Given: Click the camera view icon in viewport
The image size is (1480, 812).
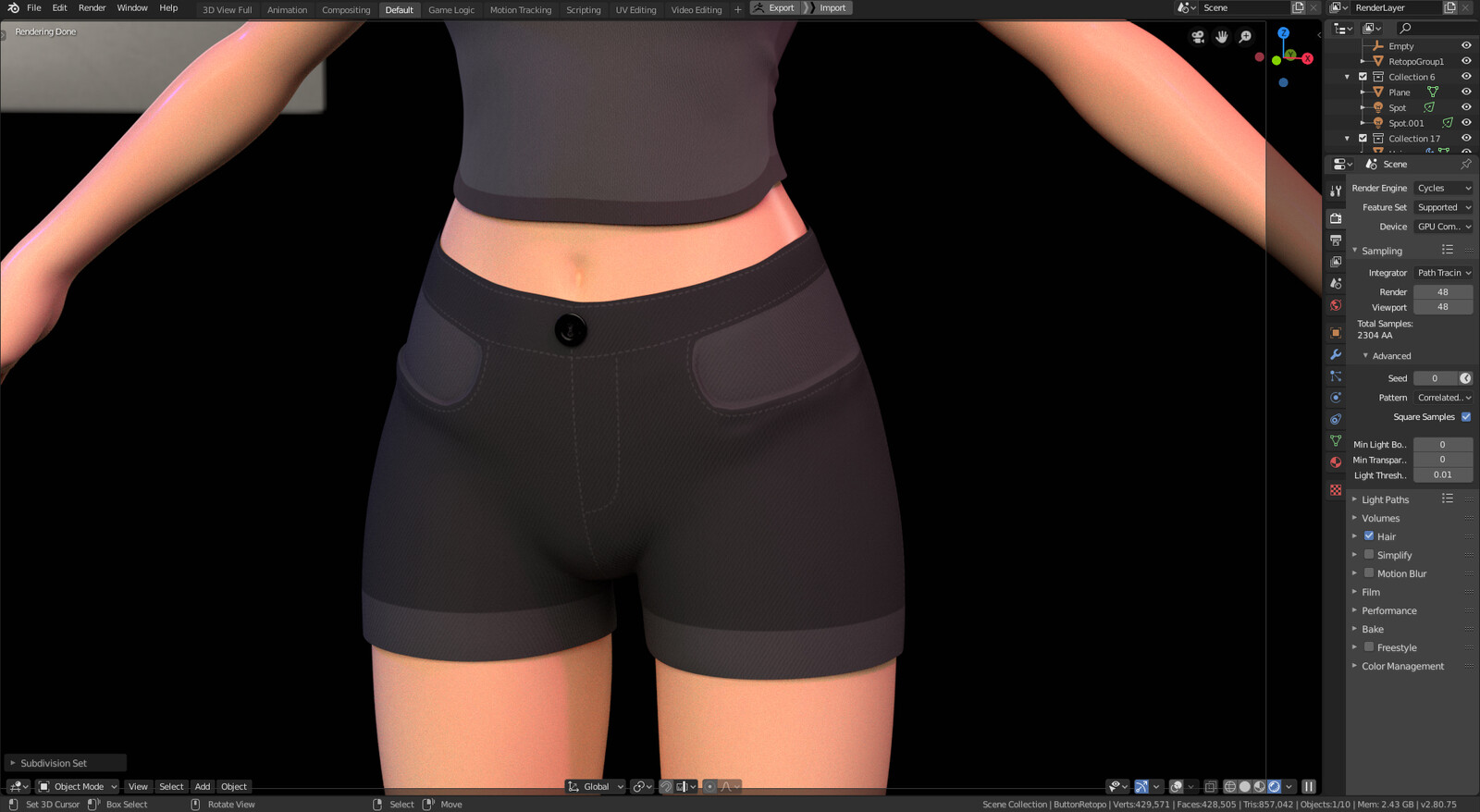Looking at the screenshot, I should click(x=1198, y=37).
